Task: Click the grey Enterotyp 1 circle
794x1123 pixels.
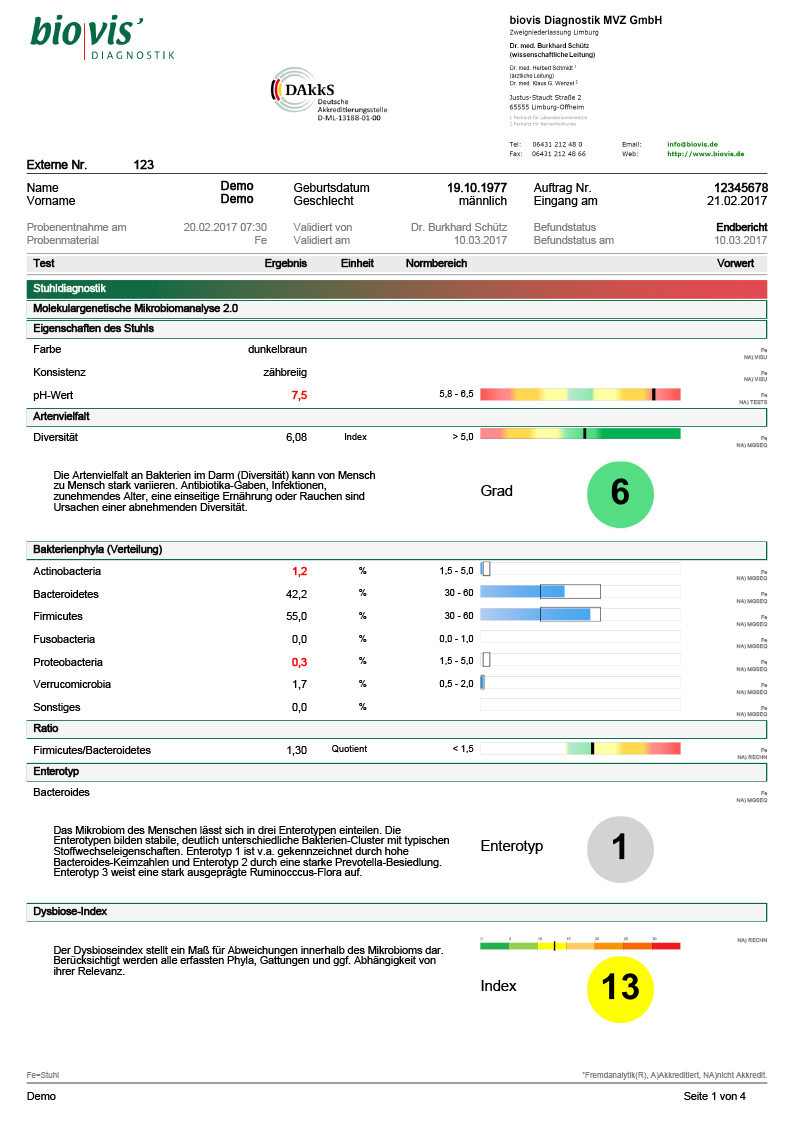Action: click(620, 849)
